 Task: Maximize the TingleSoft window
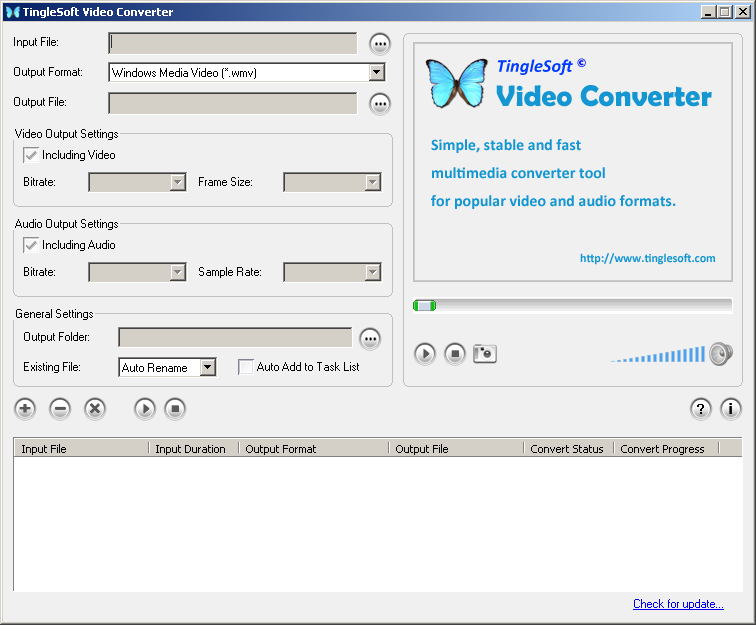click(x=724, y=12)
